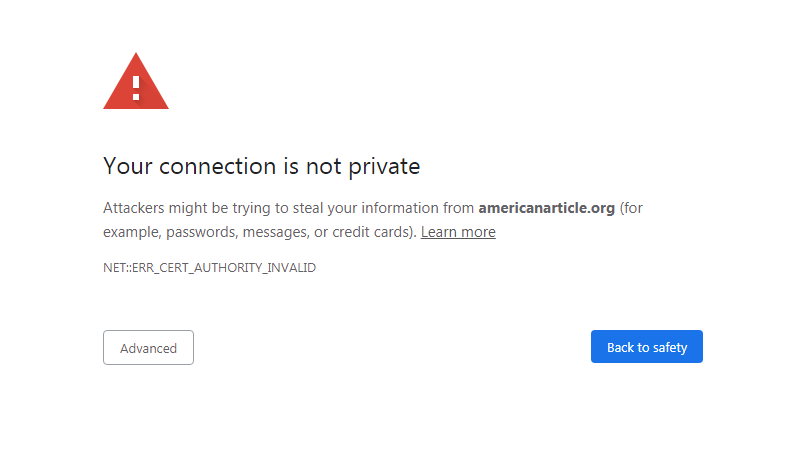Click the bold americanarticle.org domain name
812x454 pixels.
pyautogui.click(x=546, y=208)
